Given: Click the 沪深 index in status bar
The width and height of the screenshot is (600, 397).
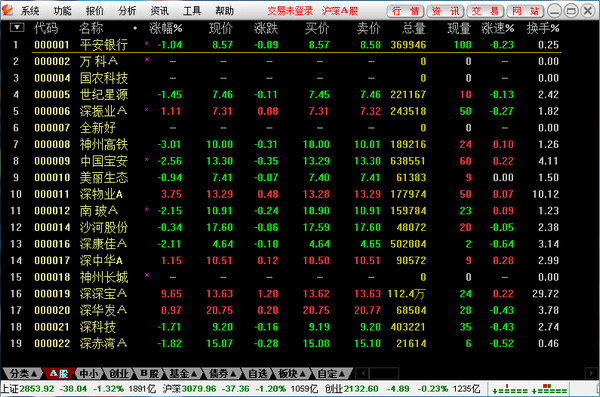Looking at the screenshot, I should (x=240, y=389).
